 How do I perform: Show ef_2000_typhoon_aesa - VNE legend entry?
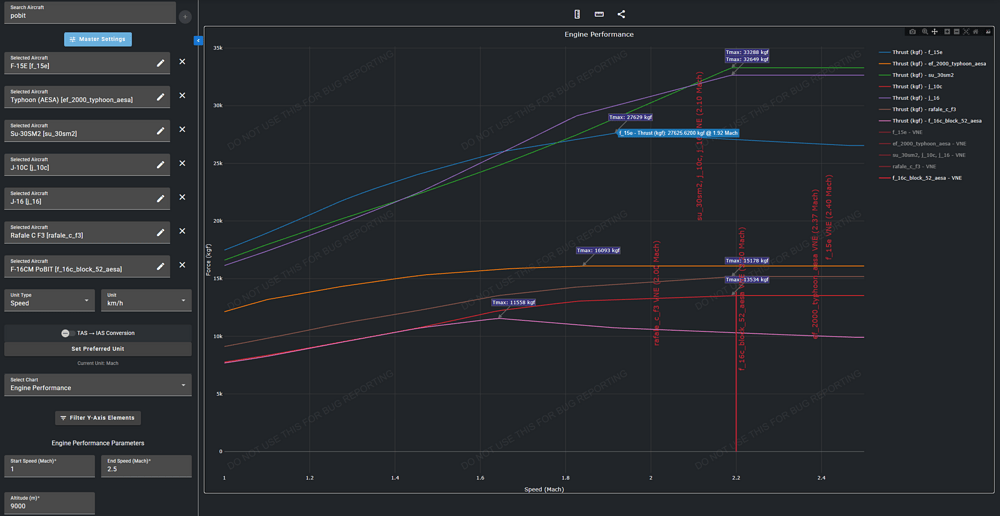pyautogui.click(x=923, y=144)
